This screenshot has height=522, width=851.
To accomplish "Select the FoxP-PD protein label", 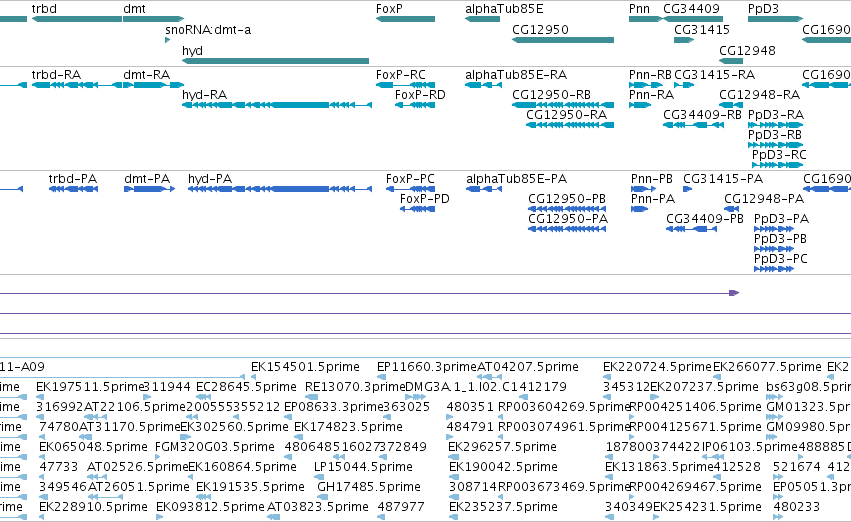I will (x=424, y=199).
